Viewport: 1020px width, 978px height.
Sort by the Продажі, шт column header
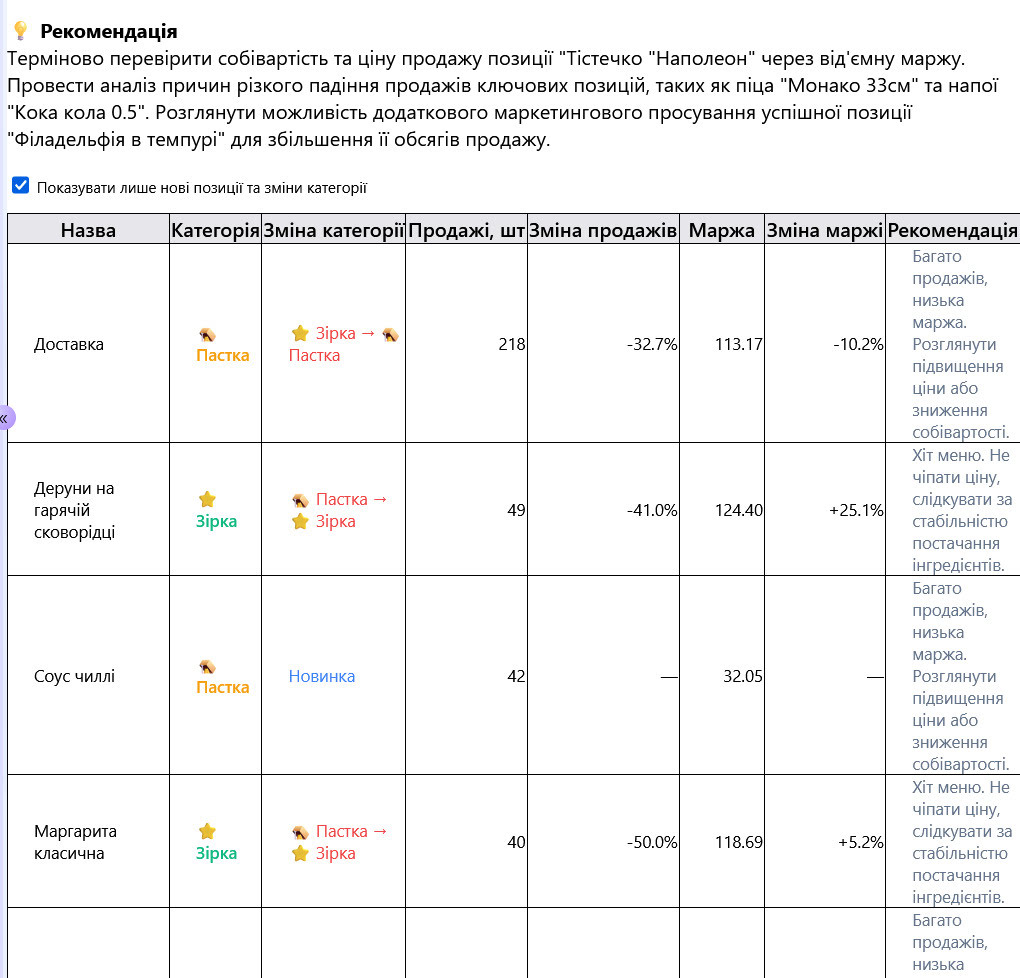tap(466, 230)
